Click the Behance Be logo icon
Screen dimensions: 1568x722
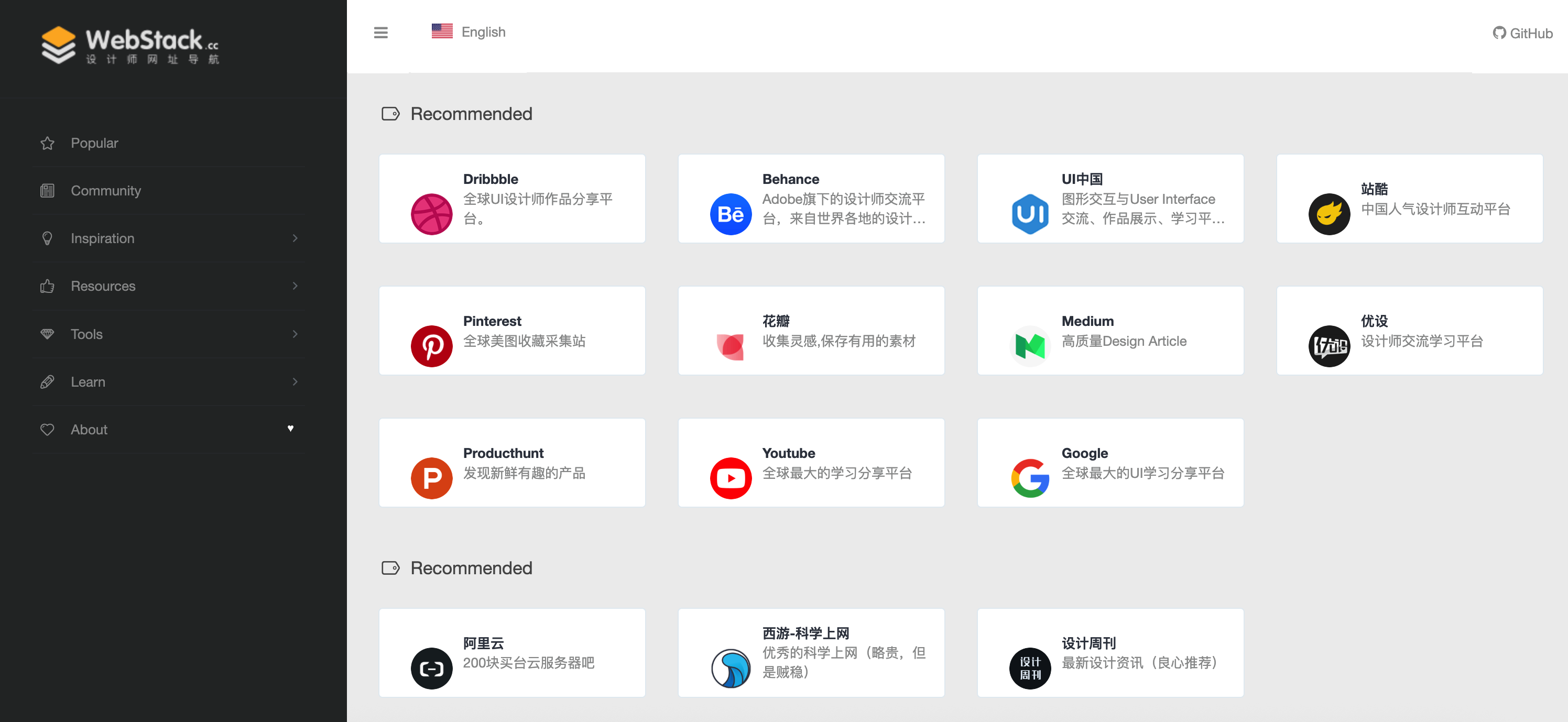point(731,214)
